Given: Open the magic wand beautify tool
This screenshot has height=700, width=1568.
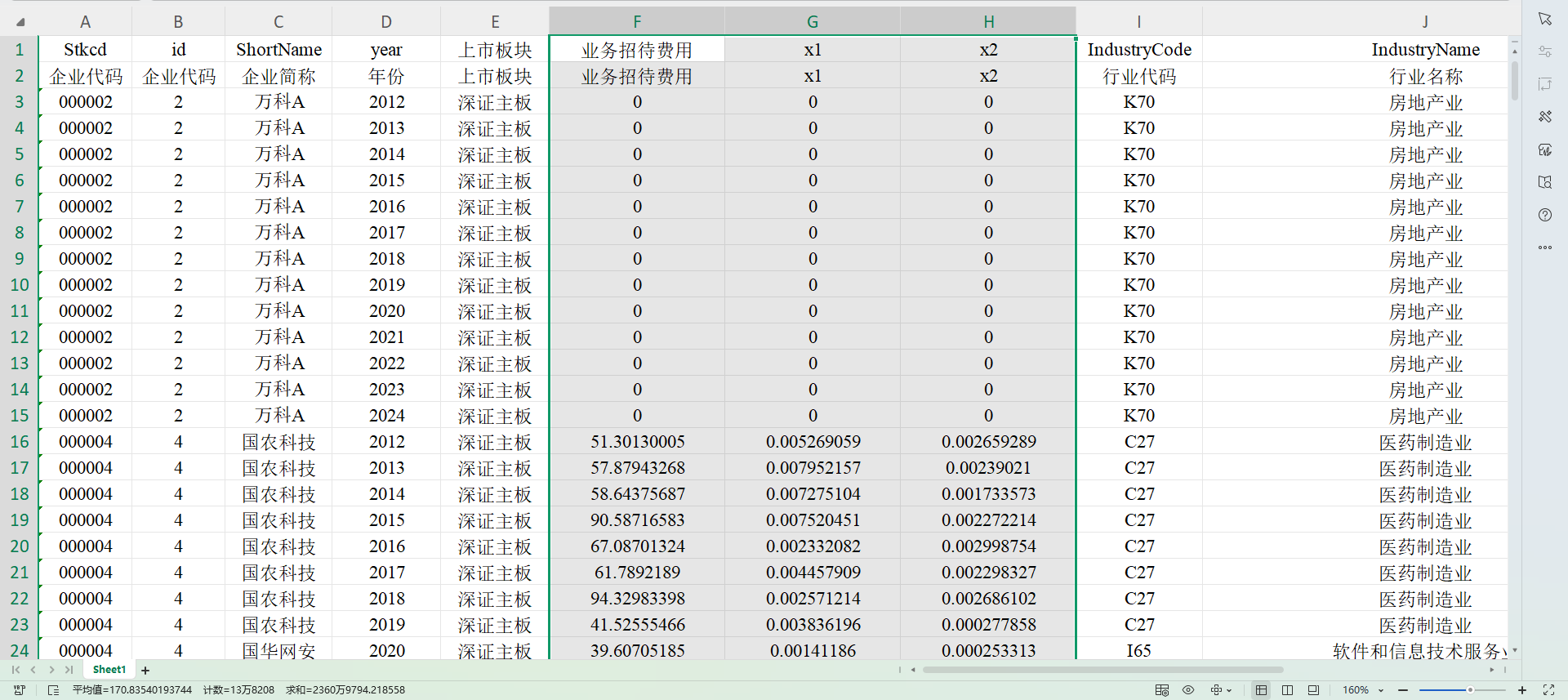Looking at the screenshot, I should tap(1544, 117).
